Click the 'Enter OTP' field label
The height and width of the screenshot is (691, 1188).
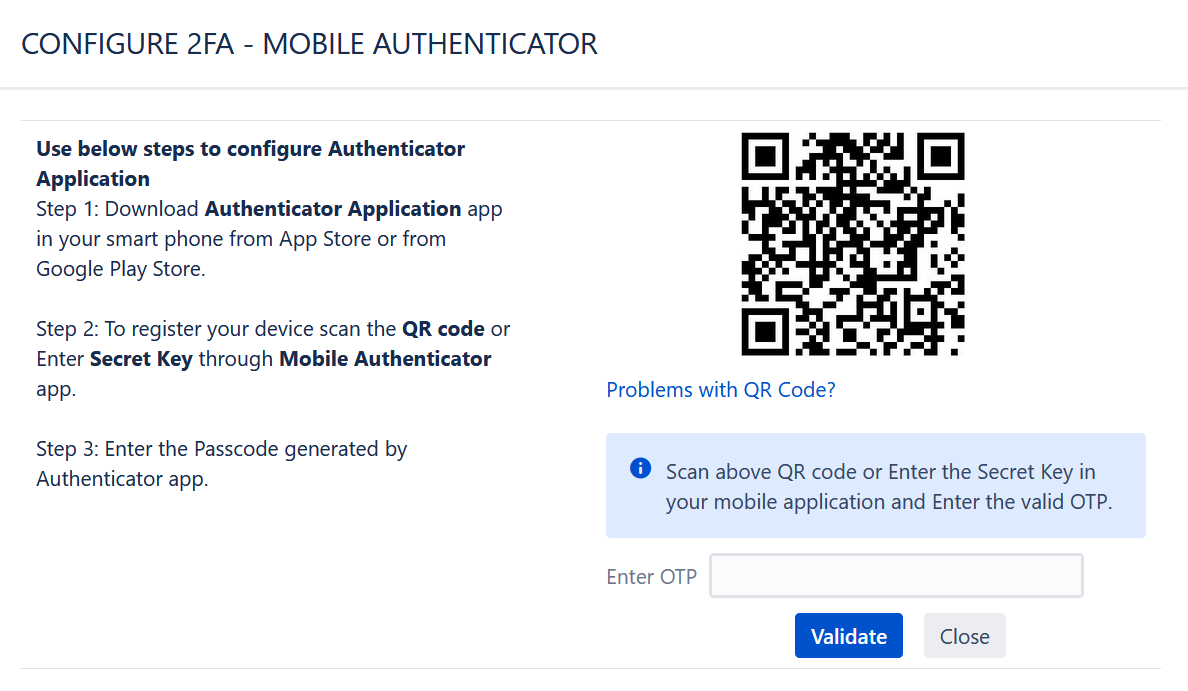652,577
